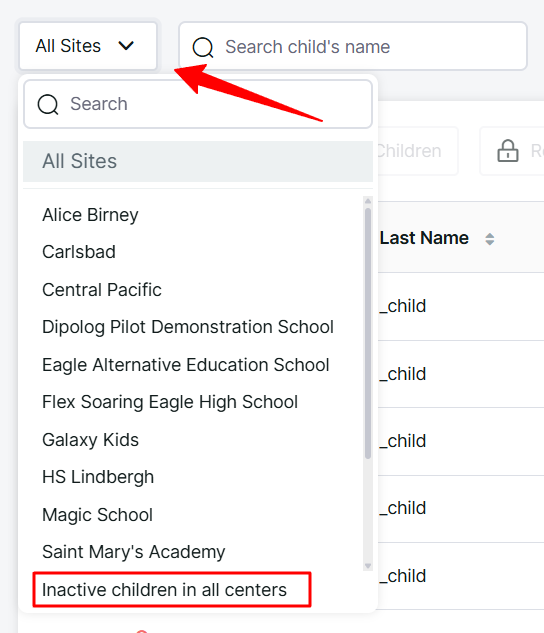Choose Magic School option
544x633 pixels.
pyautogui.click(x=97, y=515)
